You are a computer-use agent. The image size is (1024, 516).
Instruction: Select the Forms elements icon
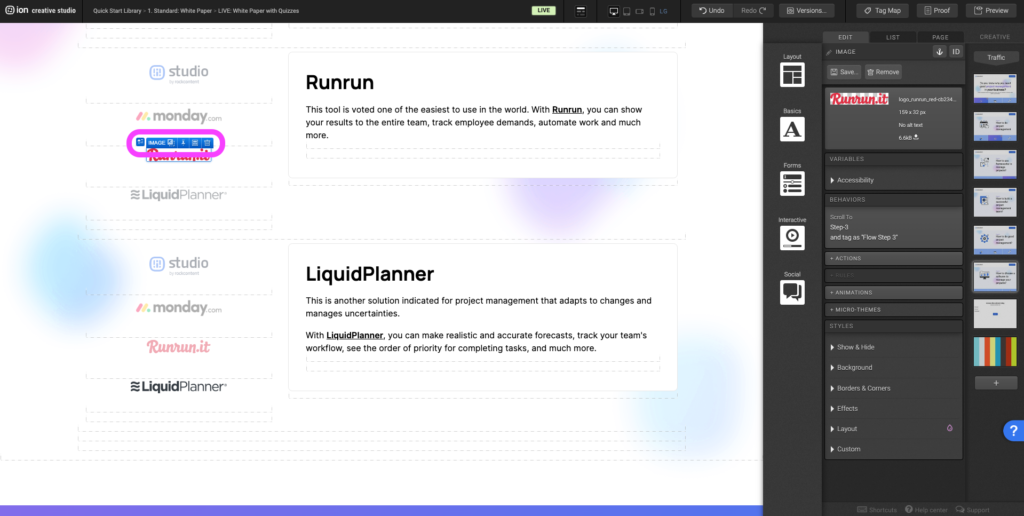[x=792, y=183]
